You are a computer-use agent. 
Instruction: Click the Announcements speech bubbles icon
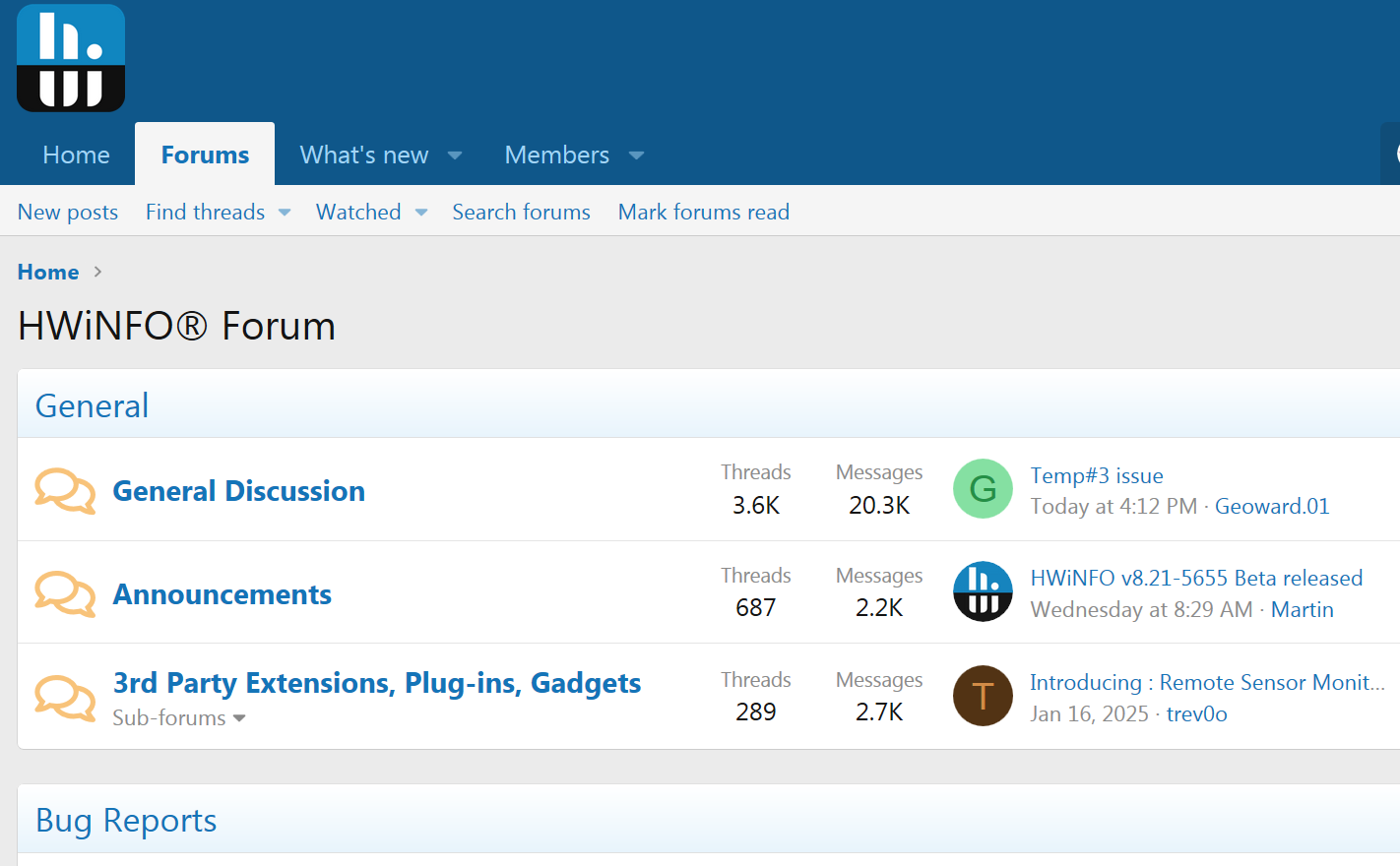[65, 593]
